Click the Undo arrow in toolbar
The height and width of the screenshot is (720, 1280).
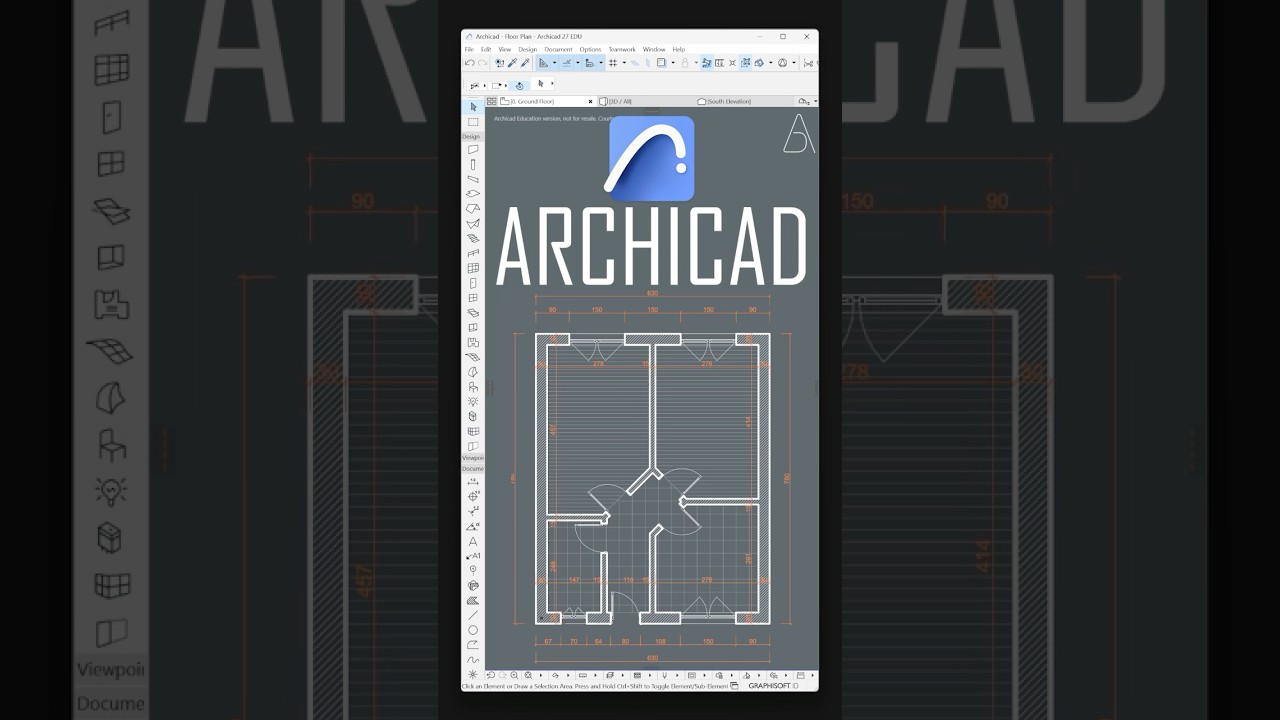(470, 63)
